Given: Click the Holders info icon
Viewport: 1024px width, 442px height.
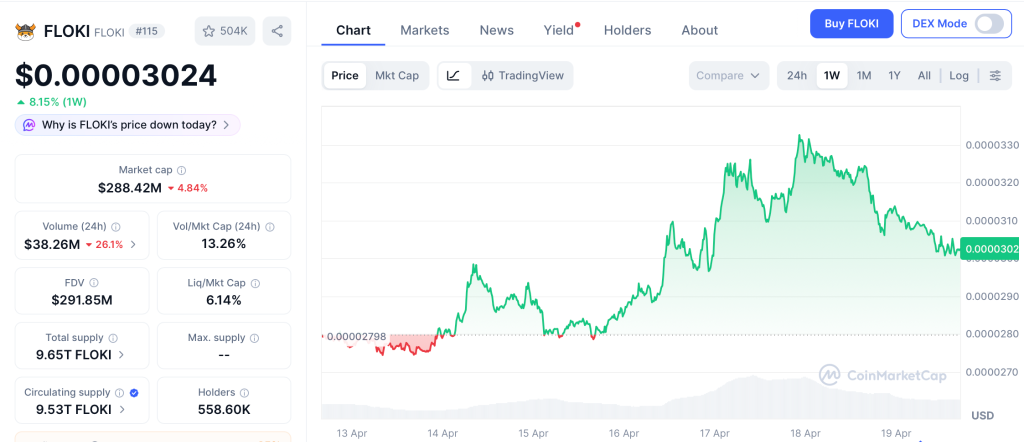Looking at the screenshot, I should coord(244,393).
